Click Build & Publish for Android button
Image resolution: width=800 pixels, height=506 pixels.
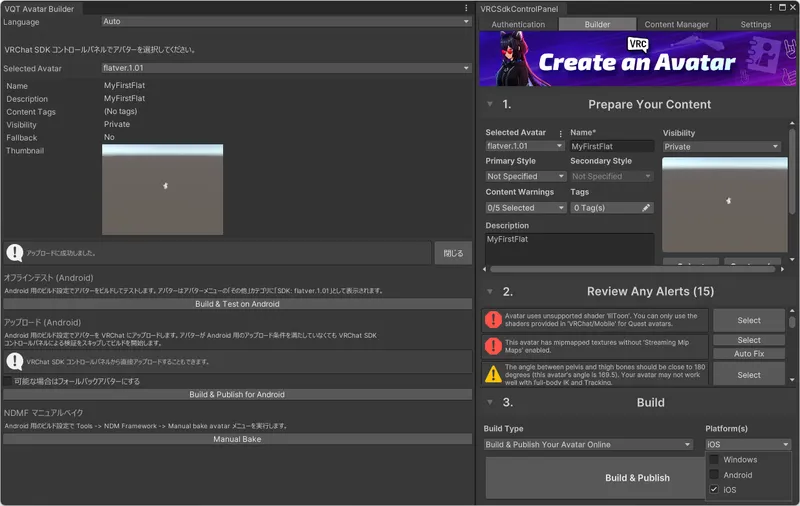[x=237, y=394]
